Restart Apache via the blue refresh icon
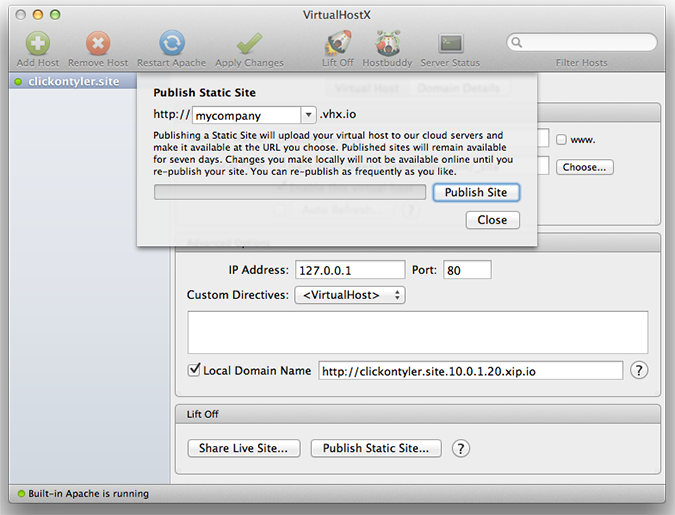Viewport: 675px width, 515px height. tap(172, 43)
